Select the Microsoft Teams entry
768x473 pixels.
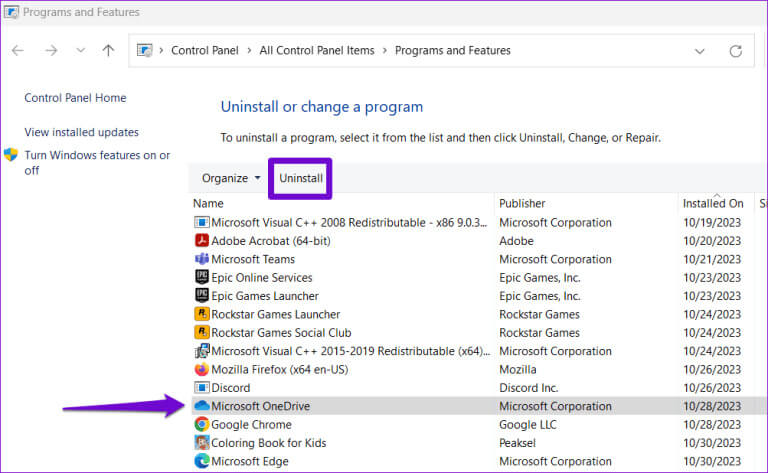coord(253,259)
